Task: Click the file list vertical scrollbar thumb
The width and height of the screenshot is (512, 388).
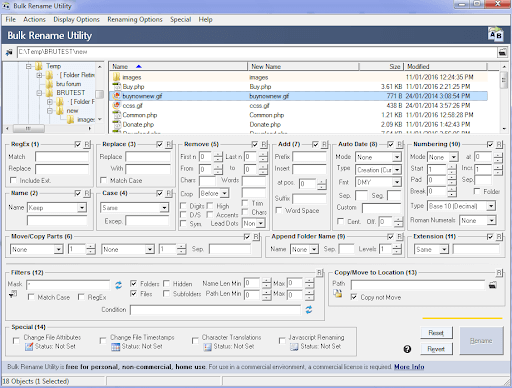Action: pyautogui.click(x=503, y=80)
